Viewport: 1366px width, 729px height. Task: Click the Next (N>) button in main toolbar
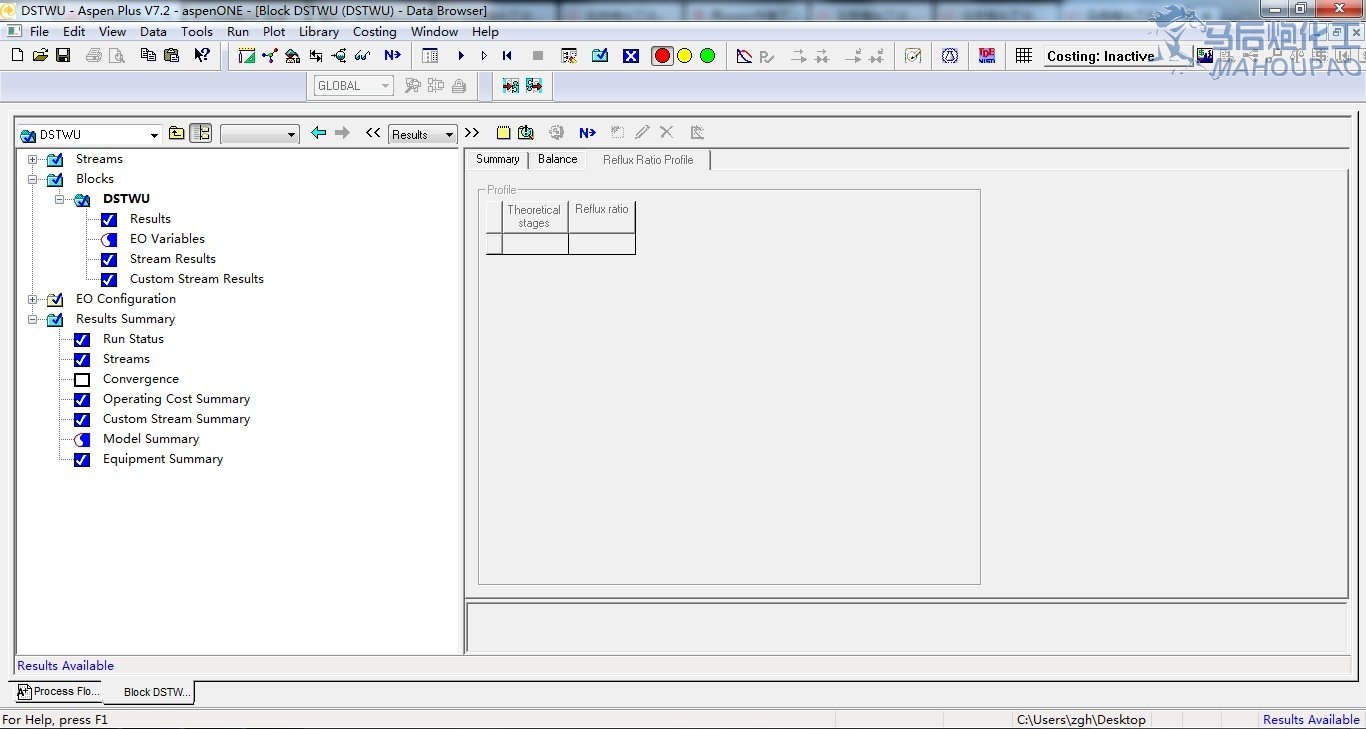(392, 56)
